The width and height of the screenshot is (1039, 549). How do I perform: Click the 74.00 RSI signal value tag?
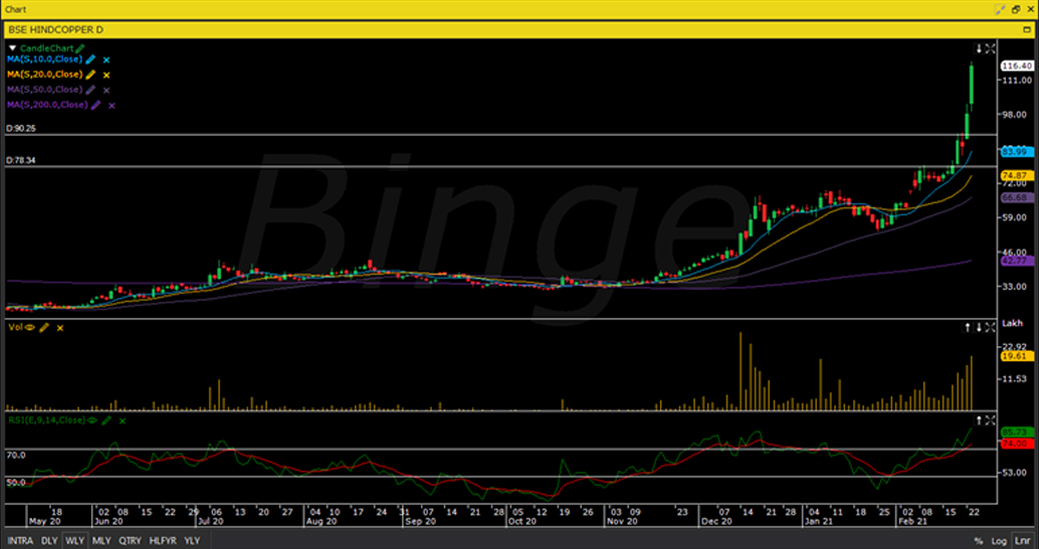point(1017,444)
